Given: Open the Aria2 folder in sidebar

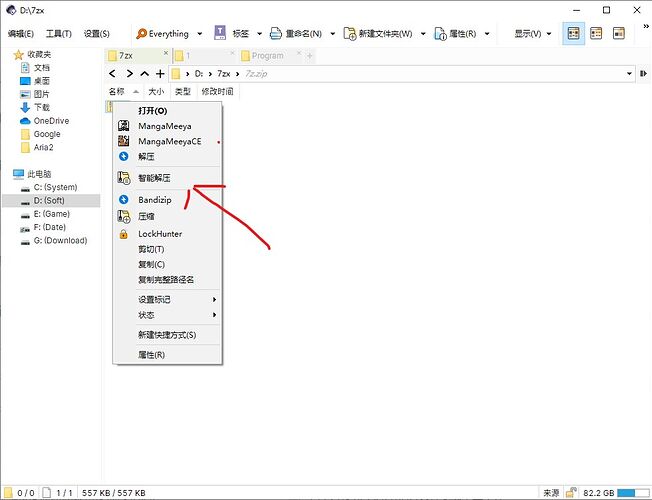Looking at the screenshot, I should click(37, 148).
